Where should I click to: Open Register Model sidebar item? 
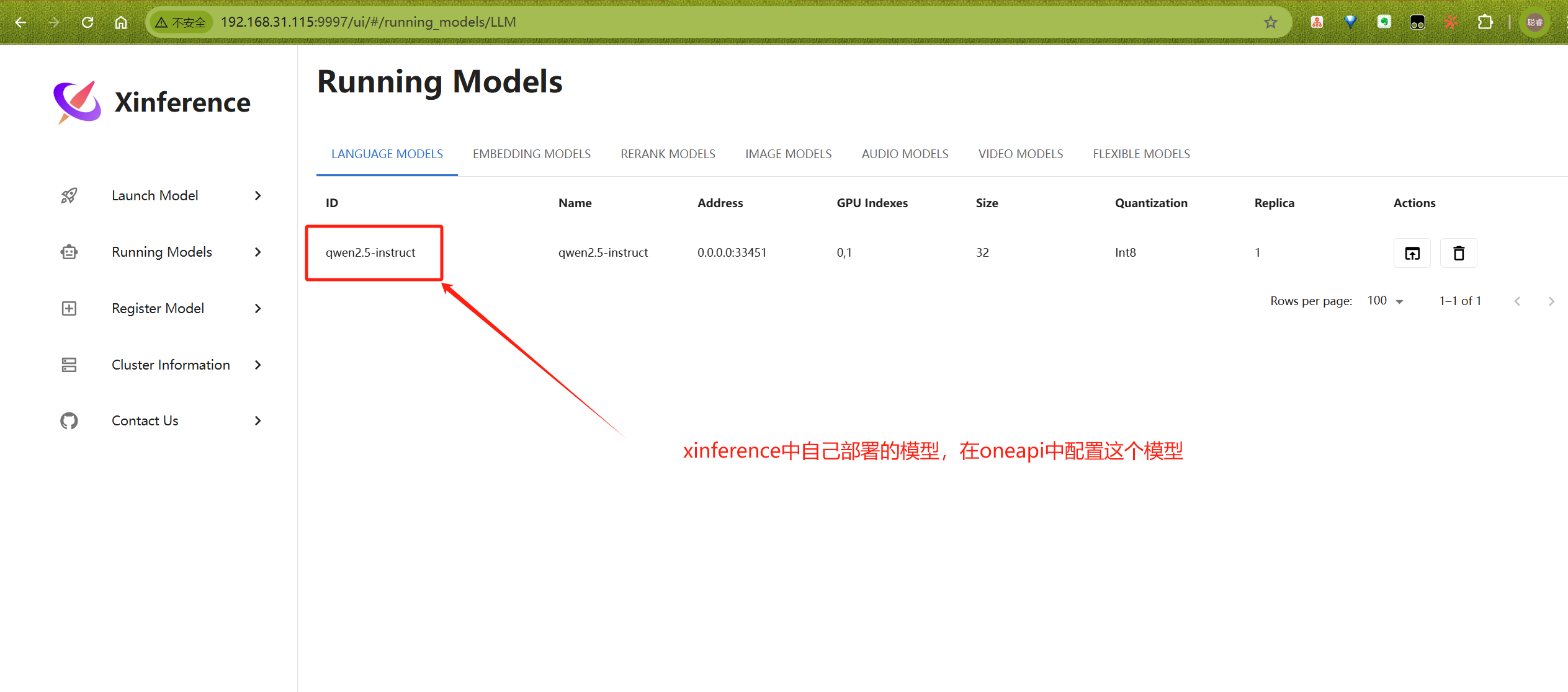click(x=158, y=309)
